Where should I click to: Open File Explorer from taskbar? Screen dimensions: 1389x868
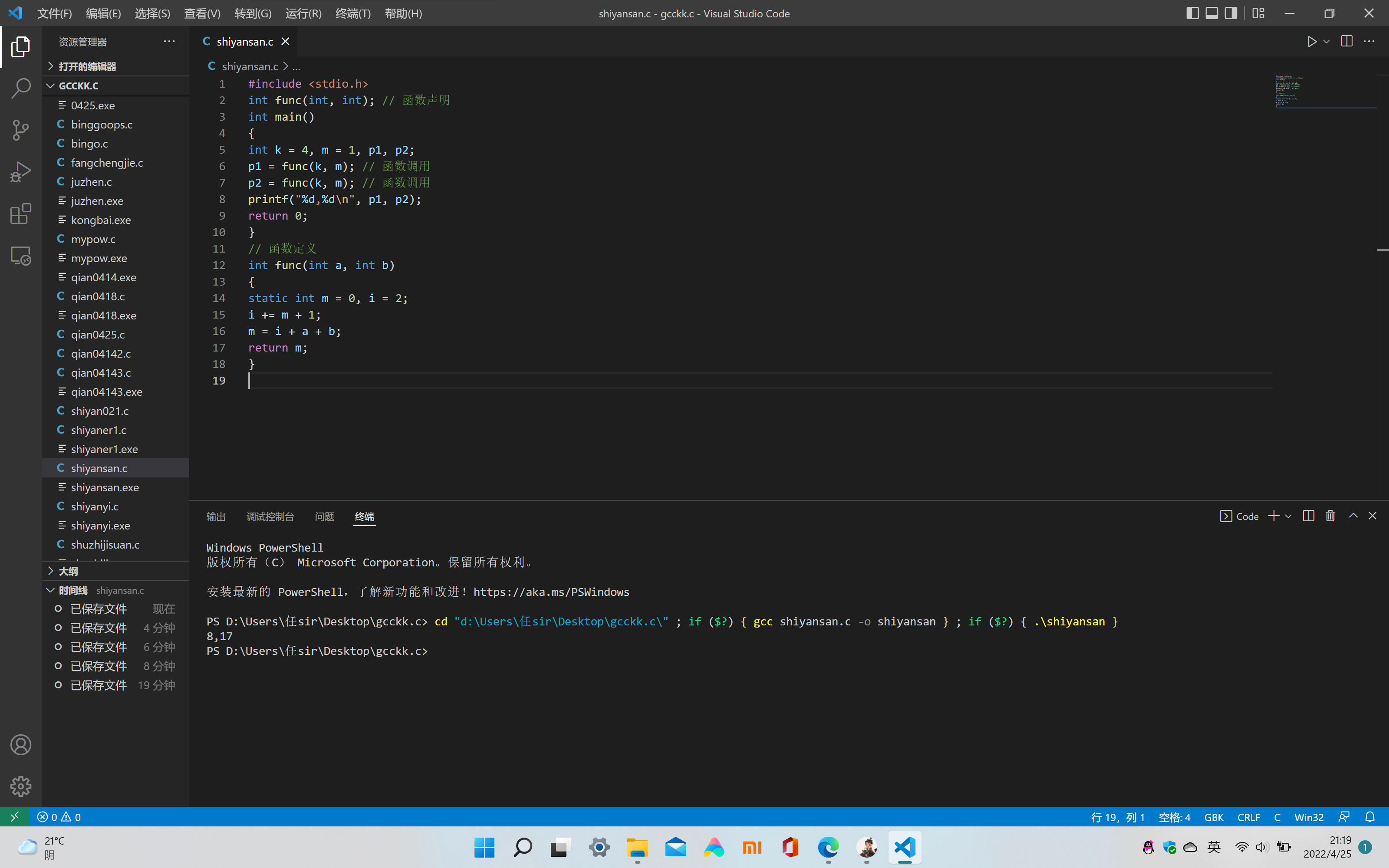point(637,847)
